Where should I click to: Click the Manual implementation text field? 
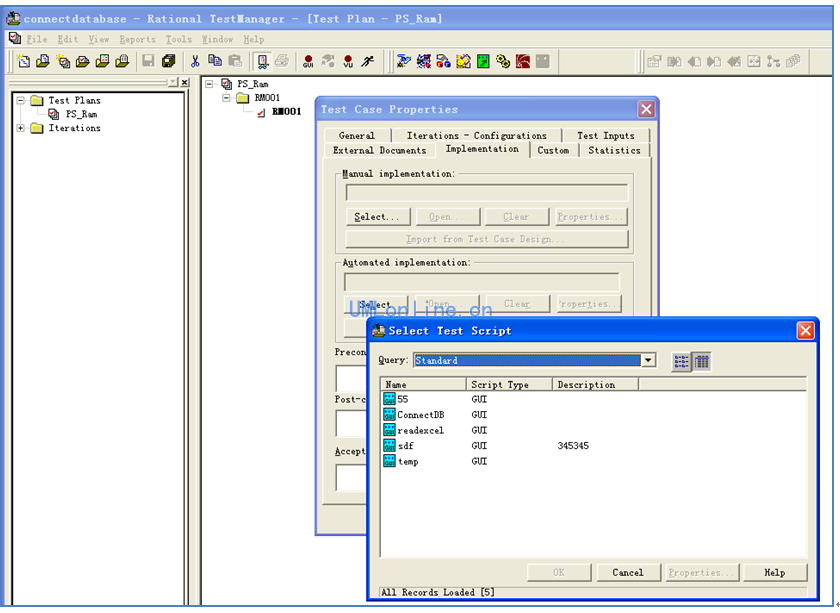click(x=486, y=192)
